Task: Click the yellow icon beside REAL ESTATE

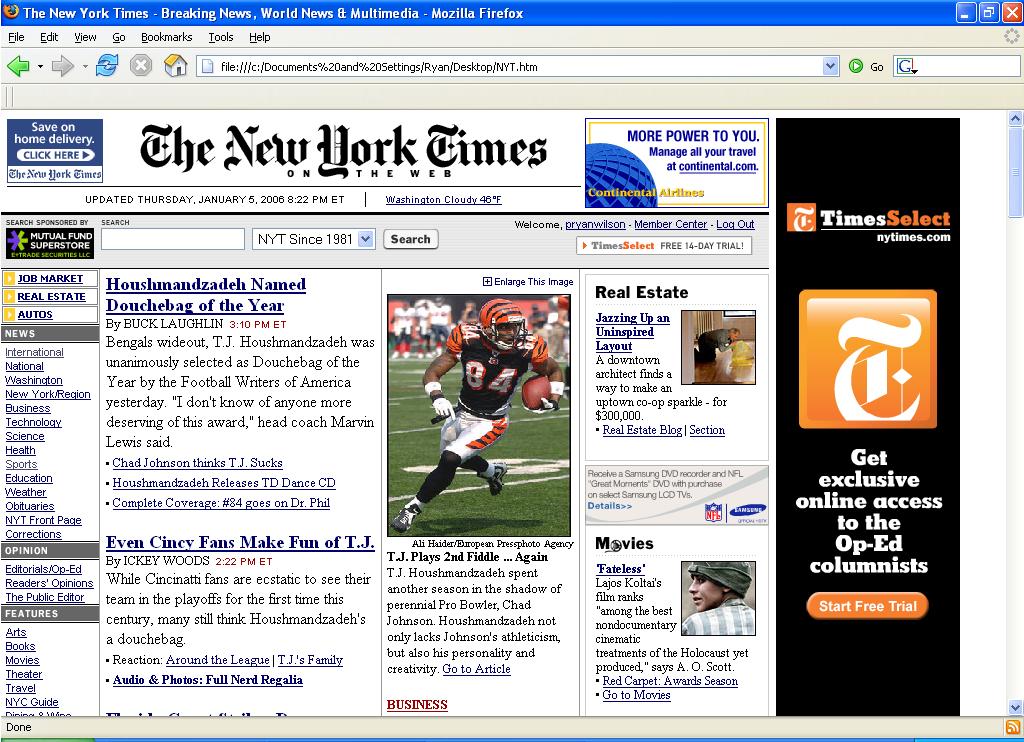Action: [x=9, y=297]
